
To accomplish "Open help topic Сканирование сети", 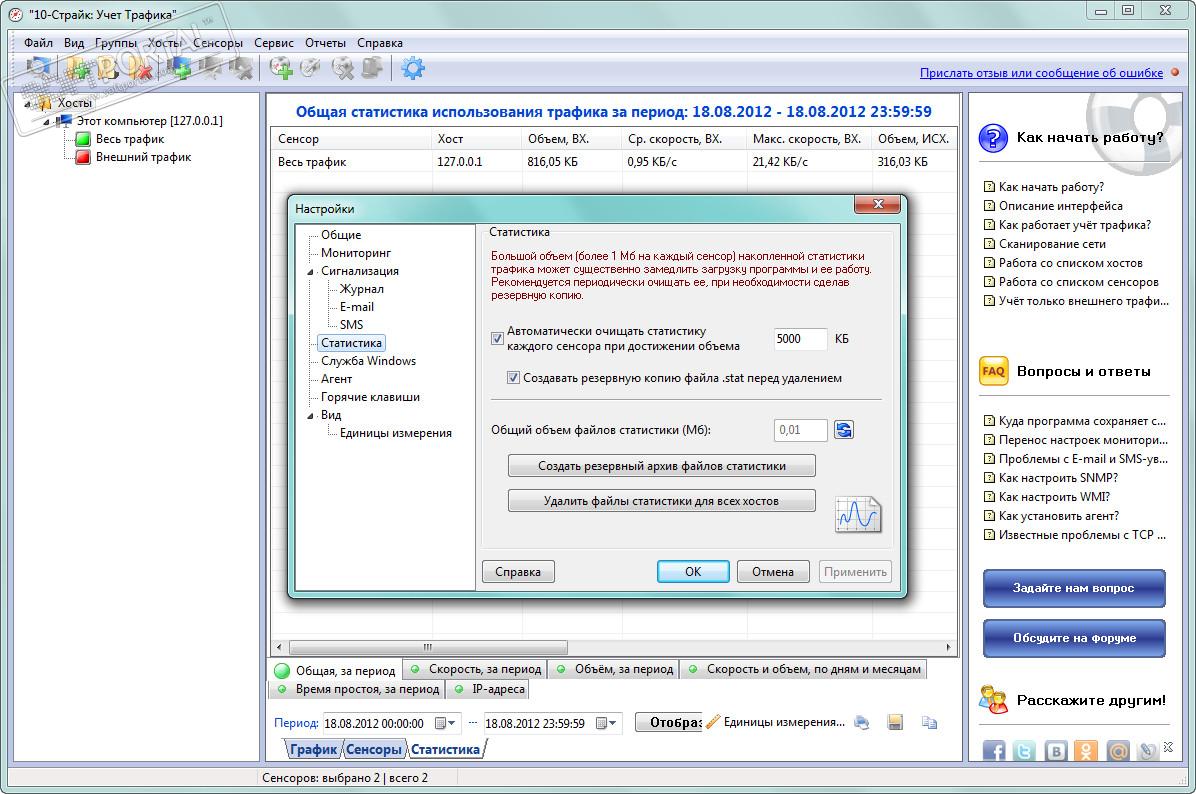I will point(1052,243).
